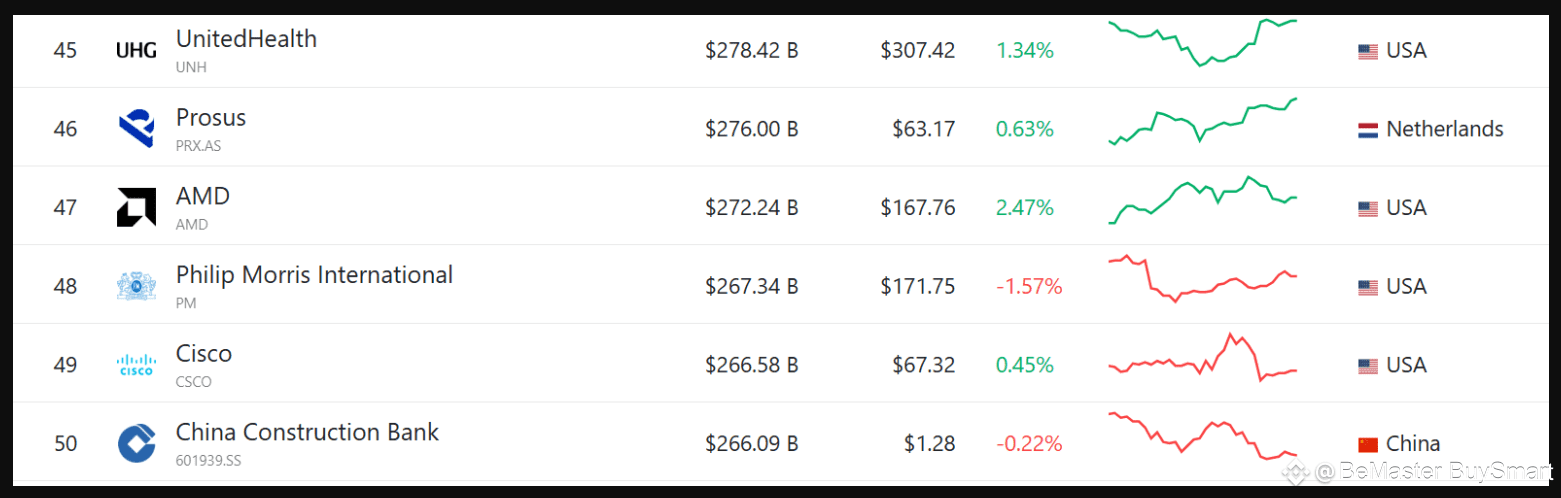The image size is (1561, 498).
Task: Click the USA flag in AMD row
Action: [1368, 208]
